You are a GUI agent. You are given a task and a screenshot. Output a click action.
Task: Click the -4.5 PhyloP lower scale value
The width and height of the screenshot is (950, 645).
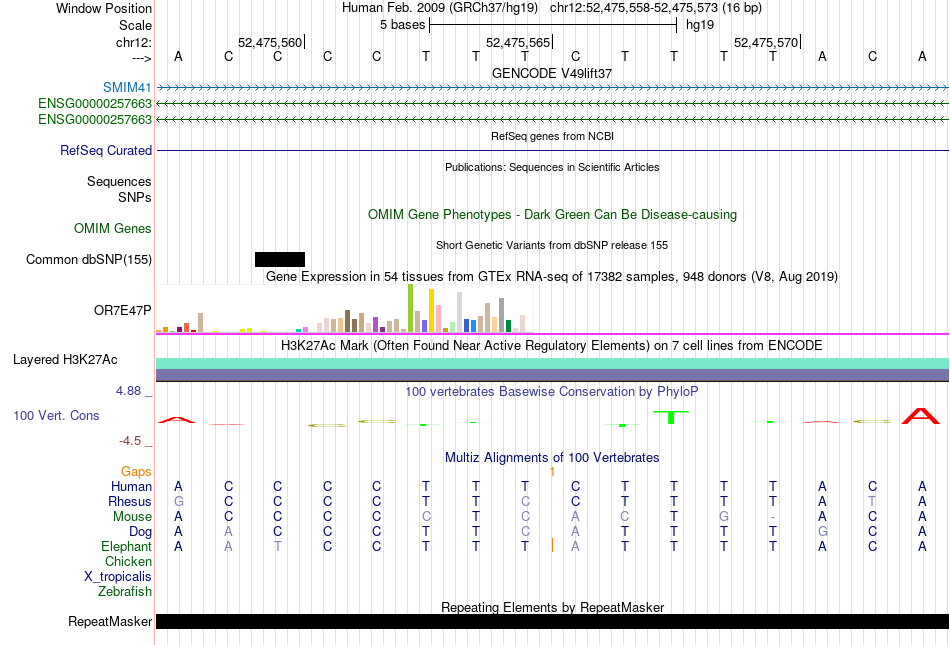[130, 440]
